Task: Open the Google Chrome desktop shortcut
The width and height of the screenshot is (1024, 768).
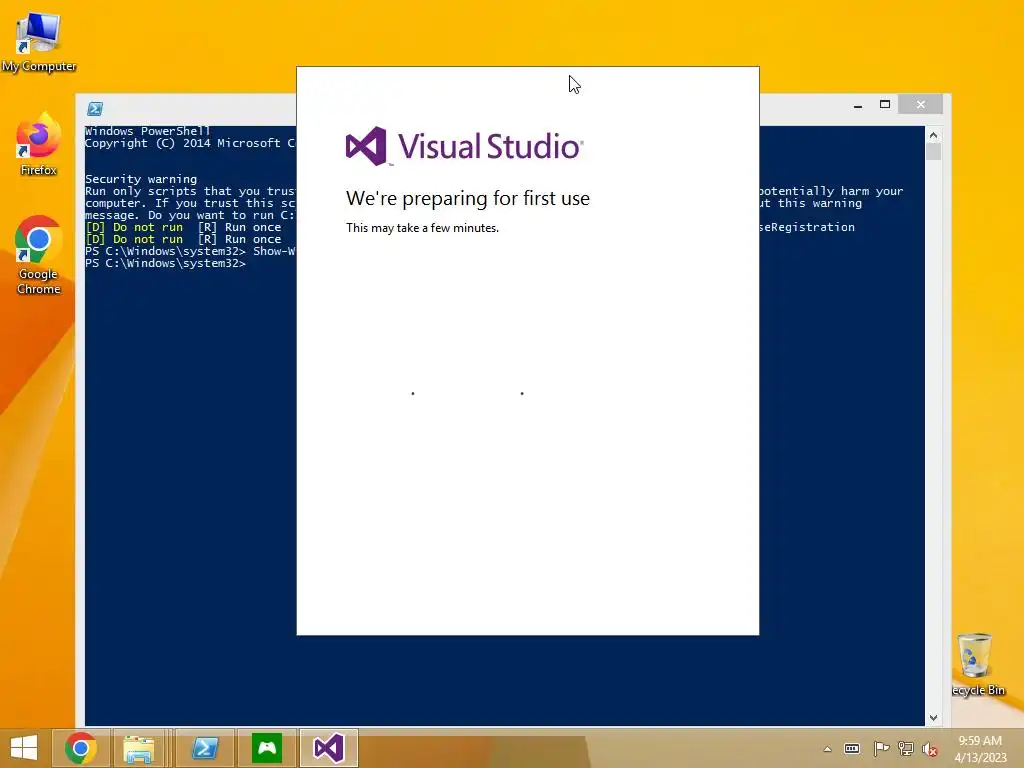Action: tap(39, 255)
